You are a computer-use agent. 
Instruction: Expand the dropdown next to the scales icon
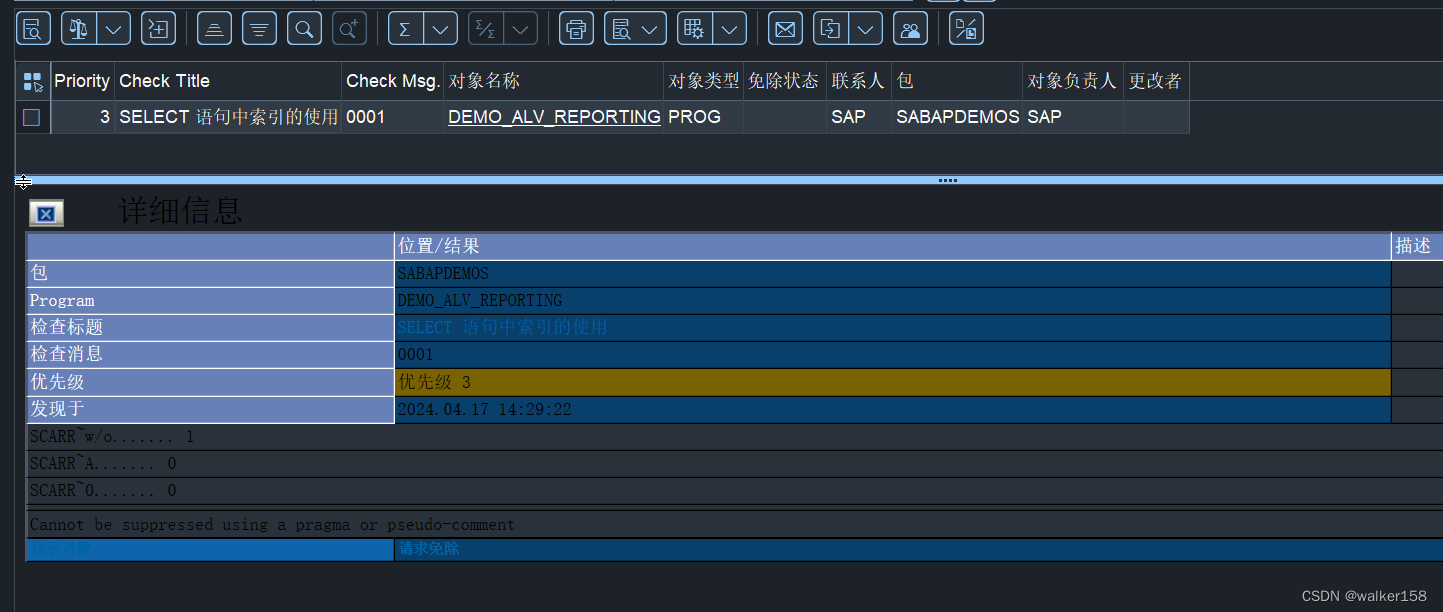click(114, 28)
